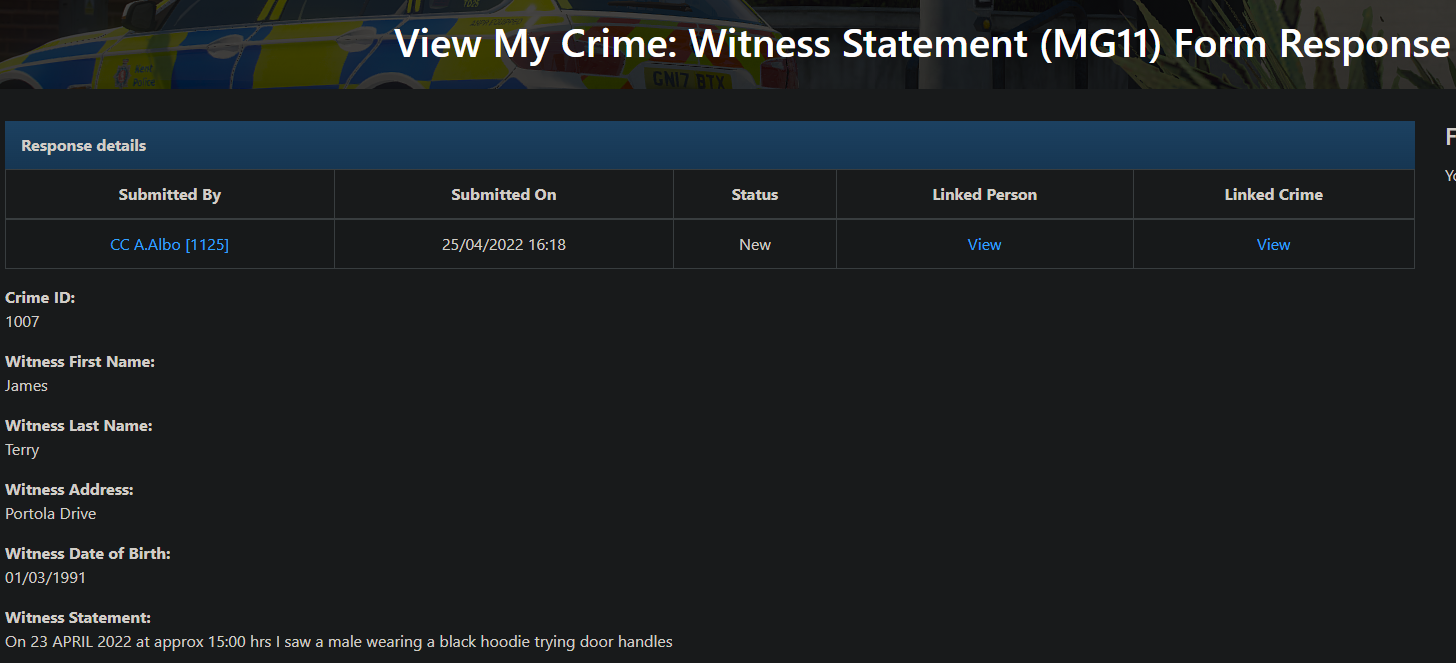
Task: Click the witness first name James
Action: (27, 386)
